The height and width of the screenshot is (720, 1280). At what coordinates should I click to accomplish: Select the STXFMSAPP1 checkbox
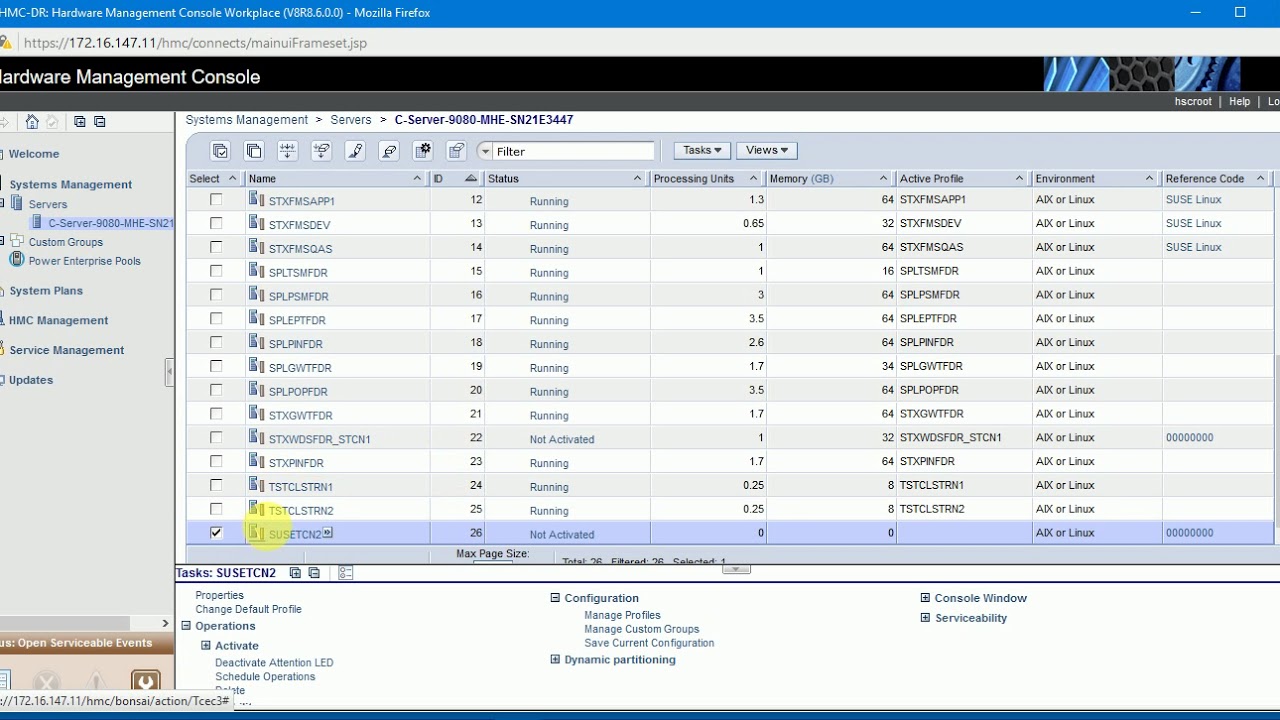(x=216, y=200)
